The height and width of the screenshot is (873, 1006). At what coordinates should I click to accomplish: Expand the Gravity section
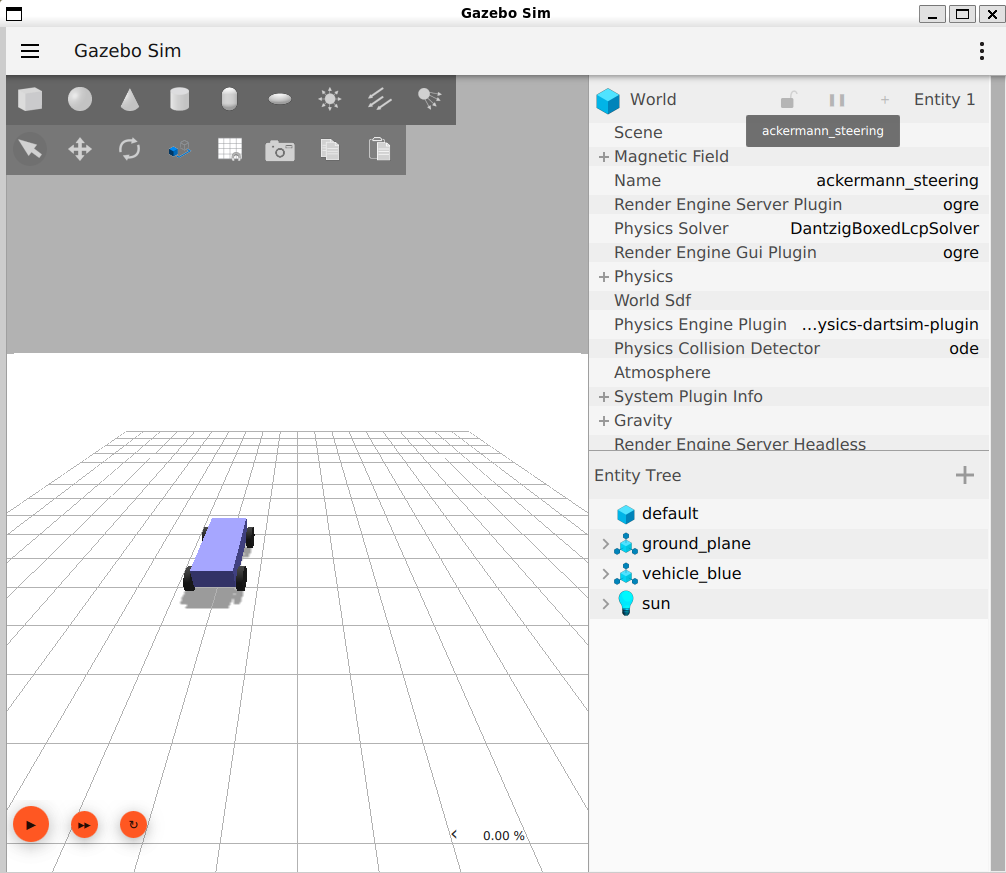tap(603, 421)
